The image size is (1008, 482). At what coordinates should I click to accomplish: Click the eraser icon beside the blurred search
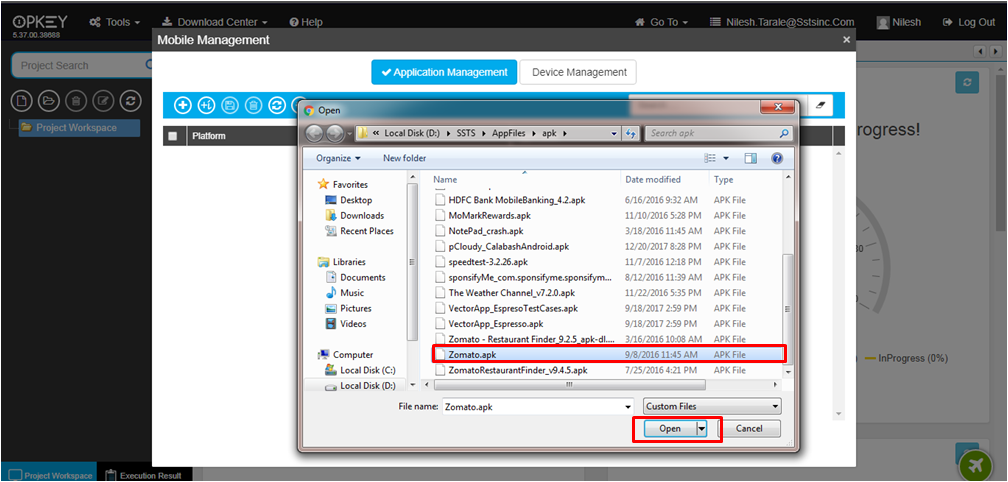(x=820, y=105)
